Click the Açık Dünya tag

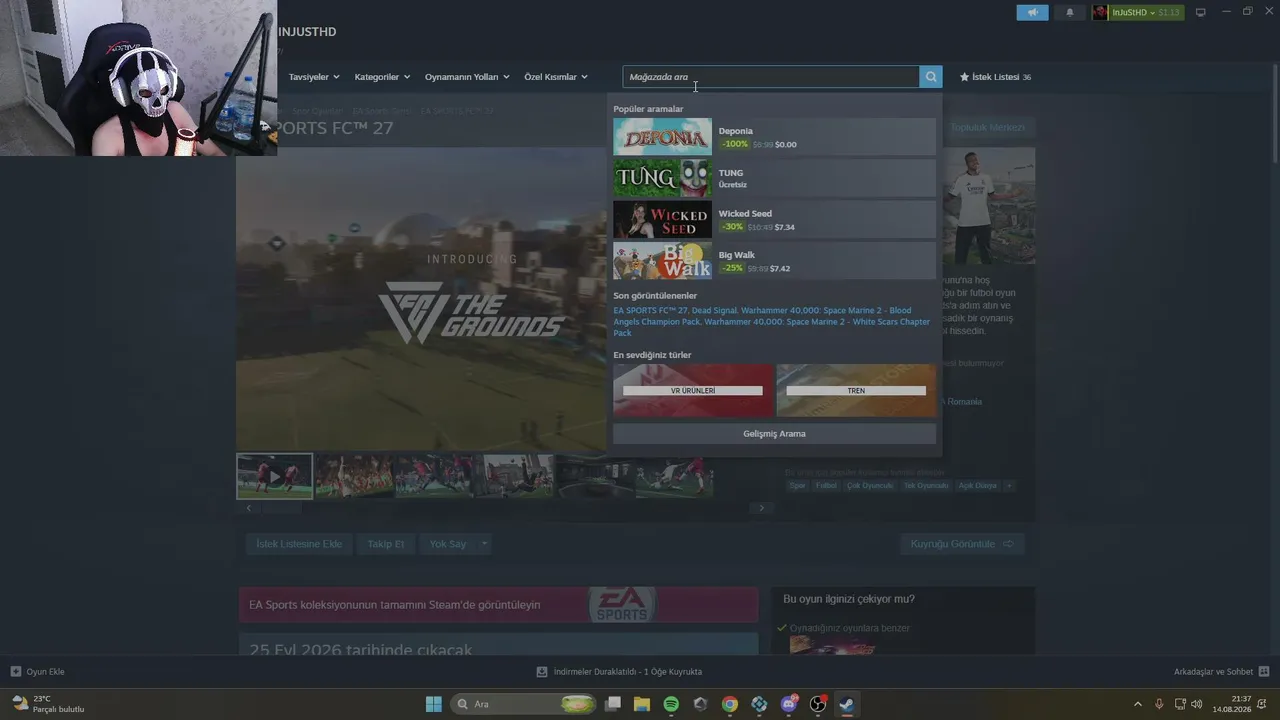tap(978, 485)
